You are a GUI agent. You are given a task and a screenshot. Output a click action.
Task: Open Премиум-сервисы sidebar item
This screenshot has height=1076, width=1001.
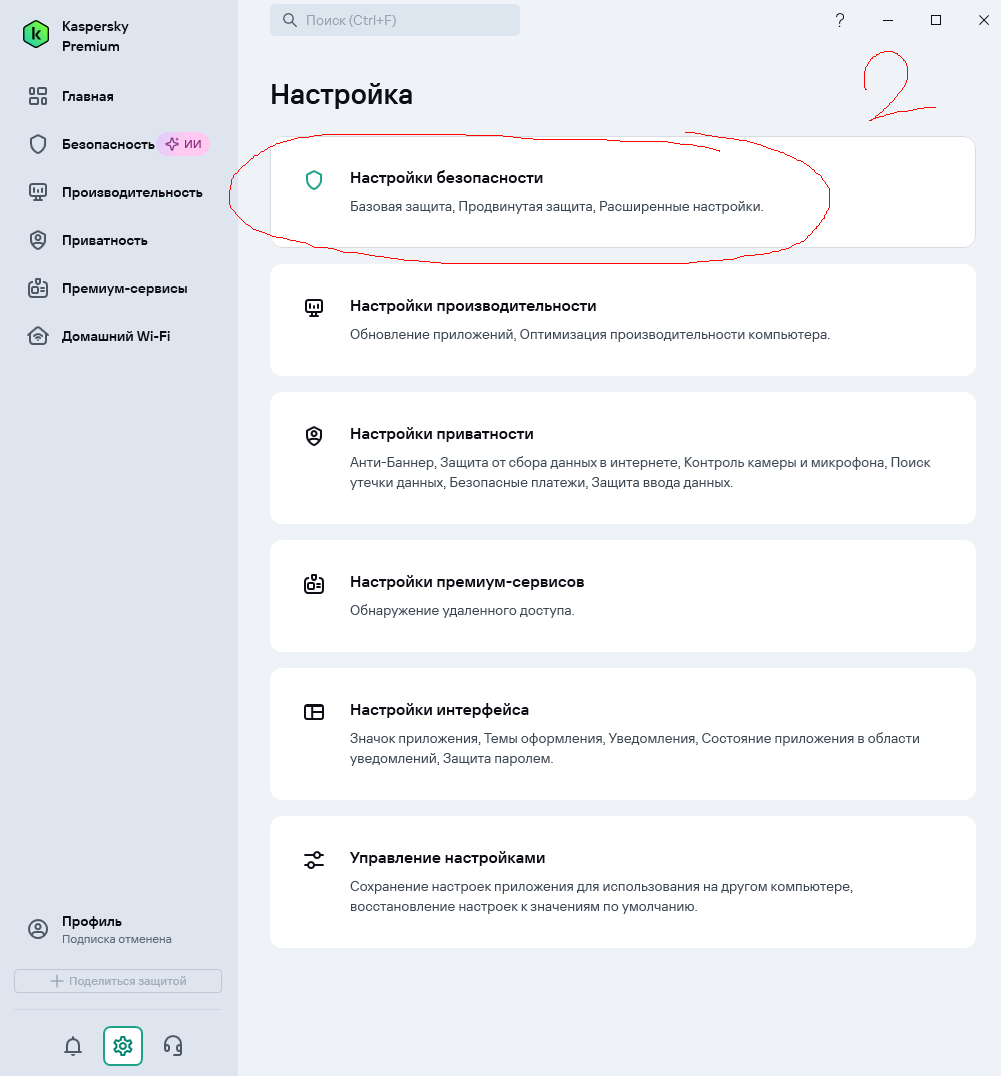pos(124,288)
